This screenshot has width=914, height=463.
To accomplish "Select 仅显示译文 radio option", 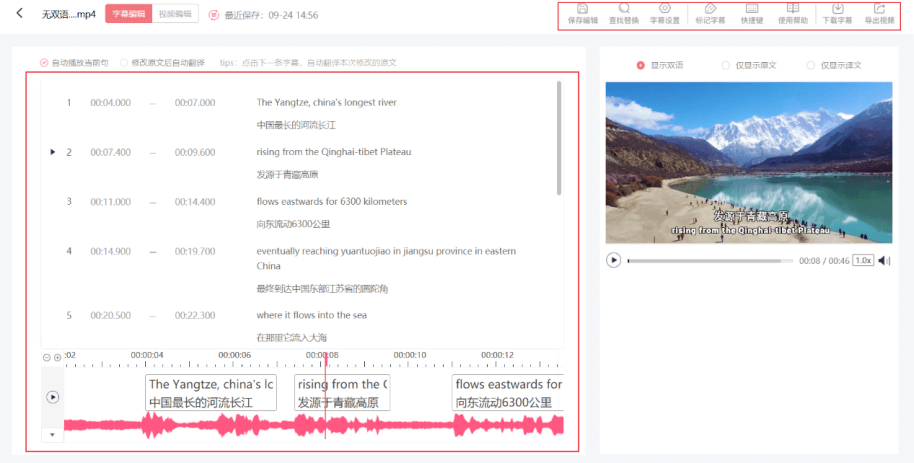I will pyautogui.click(x=811, y=65).
